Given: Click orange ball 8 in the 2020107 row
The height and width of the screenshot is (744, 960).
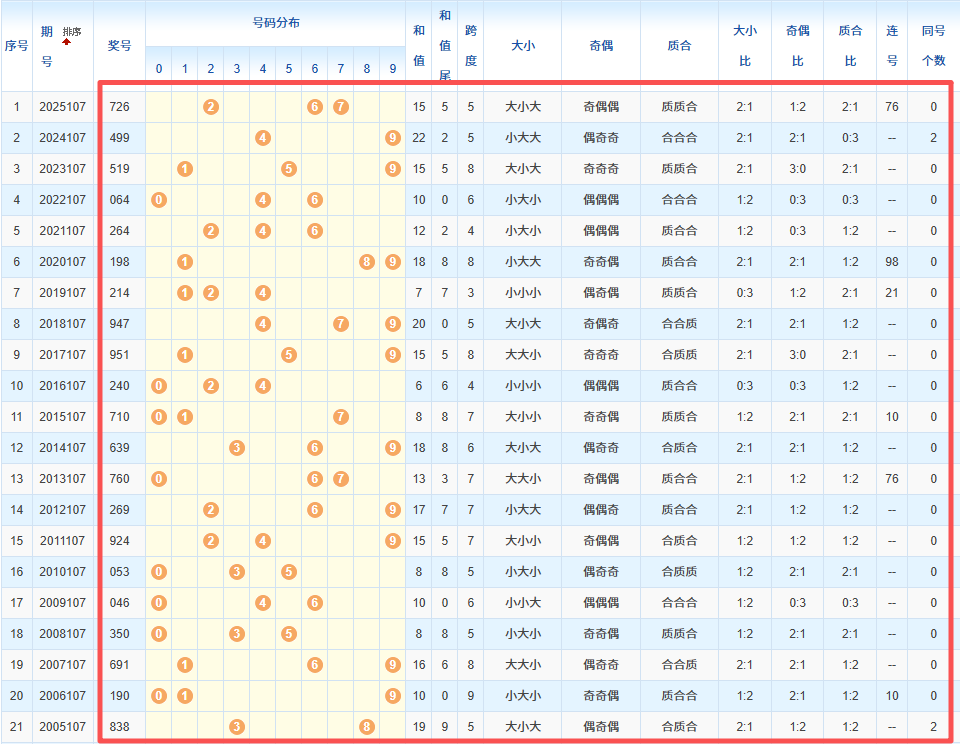Looking at the screenshot, I should [x=367, y=262].
